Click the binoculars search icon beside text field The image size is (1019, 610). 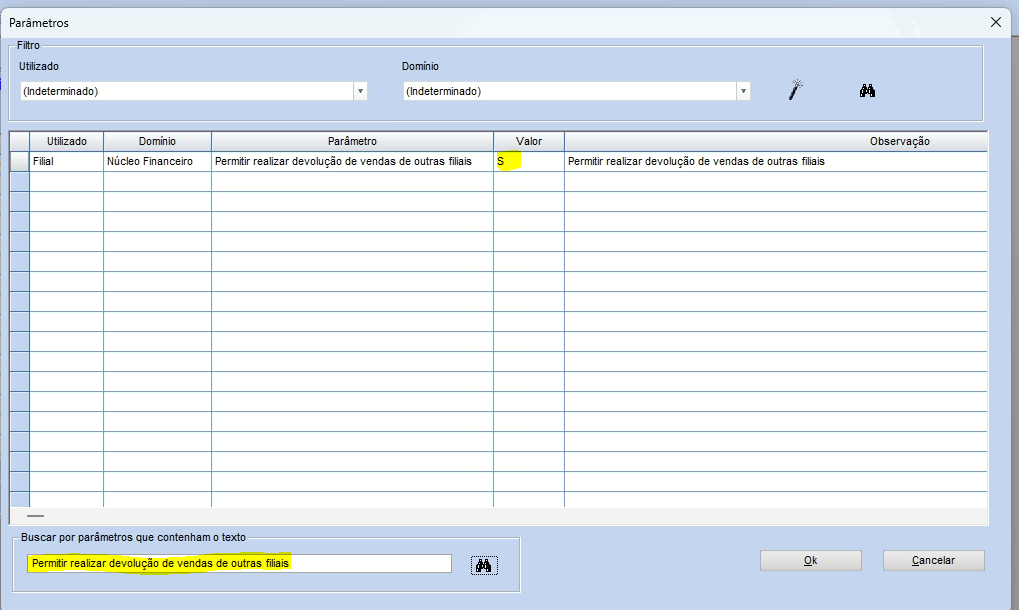click(x=483, y=565)
